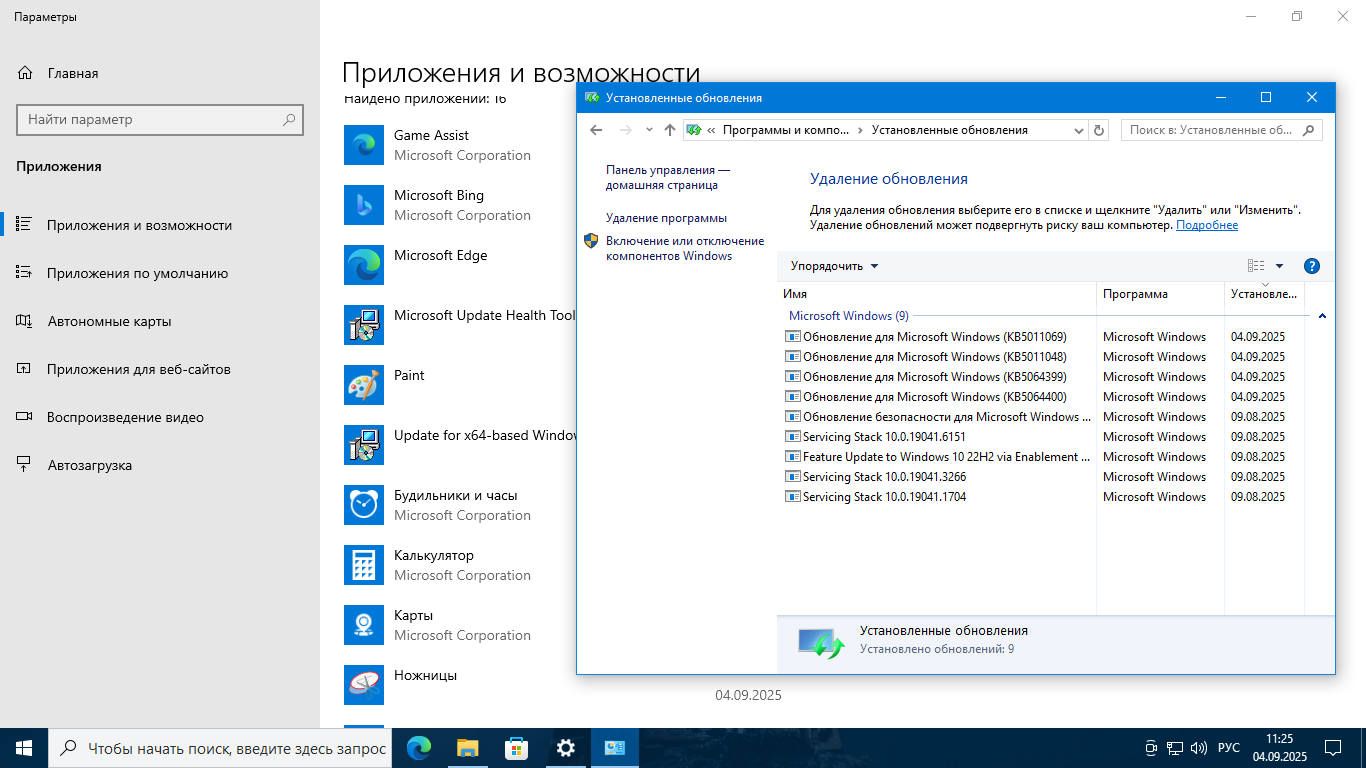Refresh the Установленные обновления list
The width and height of the screenshot is (1366, 768).
[1100, 130]
